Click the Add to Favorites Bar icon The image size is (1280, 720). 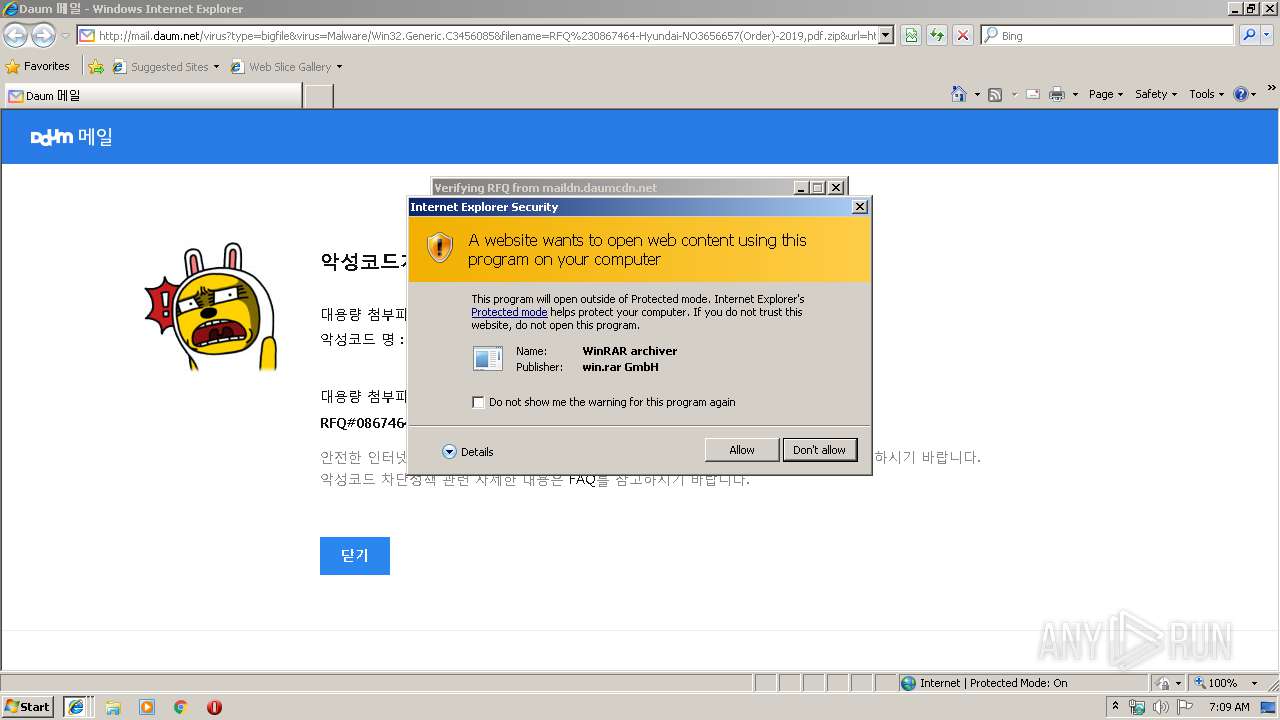click(96, 67)
